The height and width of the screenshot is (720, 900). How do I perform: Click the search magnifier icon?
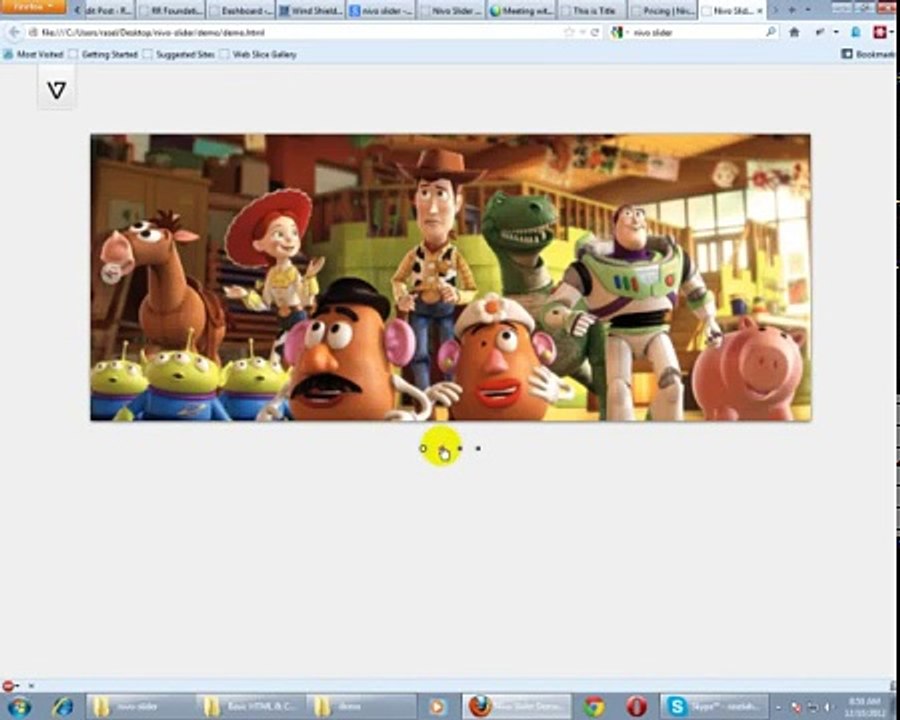(771, 32)
